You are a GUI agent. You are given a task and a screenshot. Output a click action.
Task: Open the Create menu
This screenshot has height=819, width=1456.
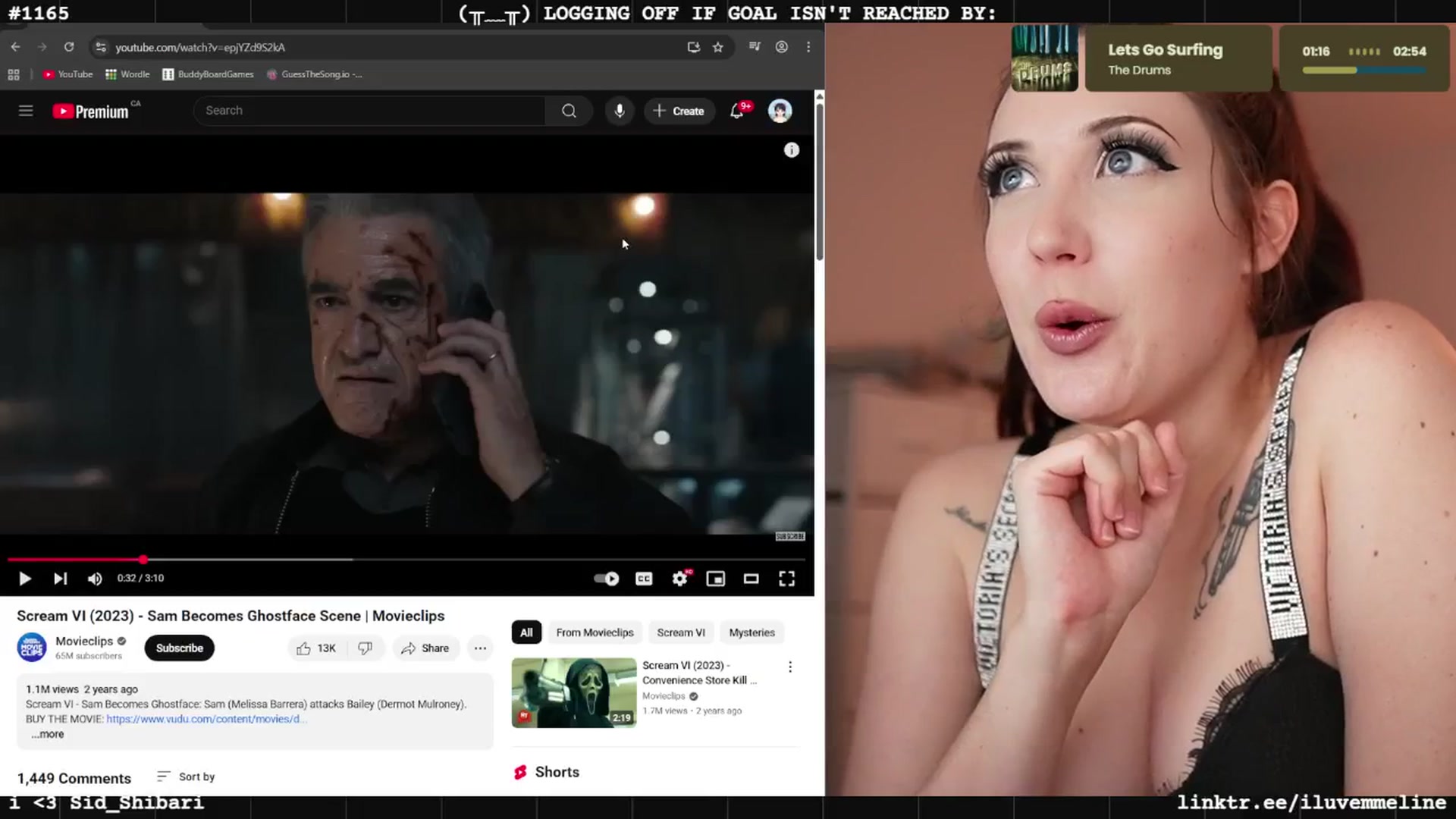[679, 111]
